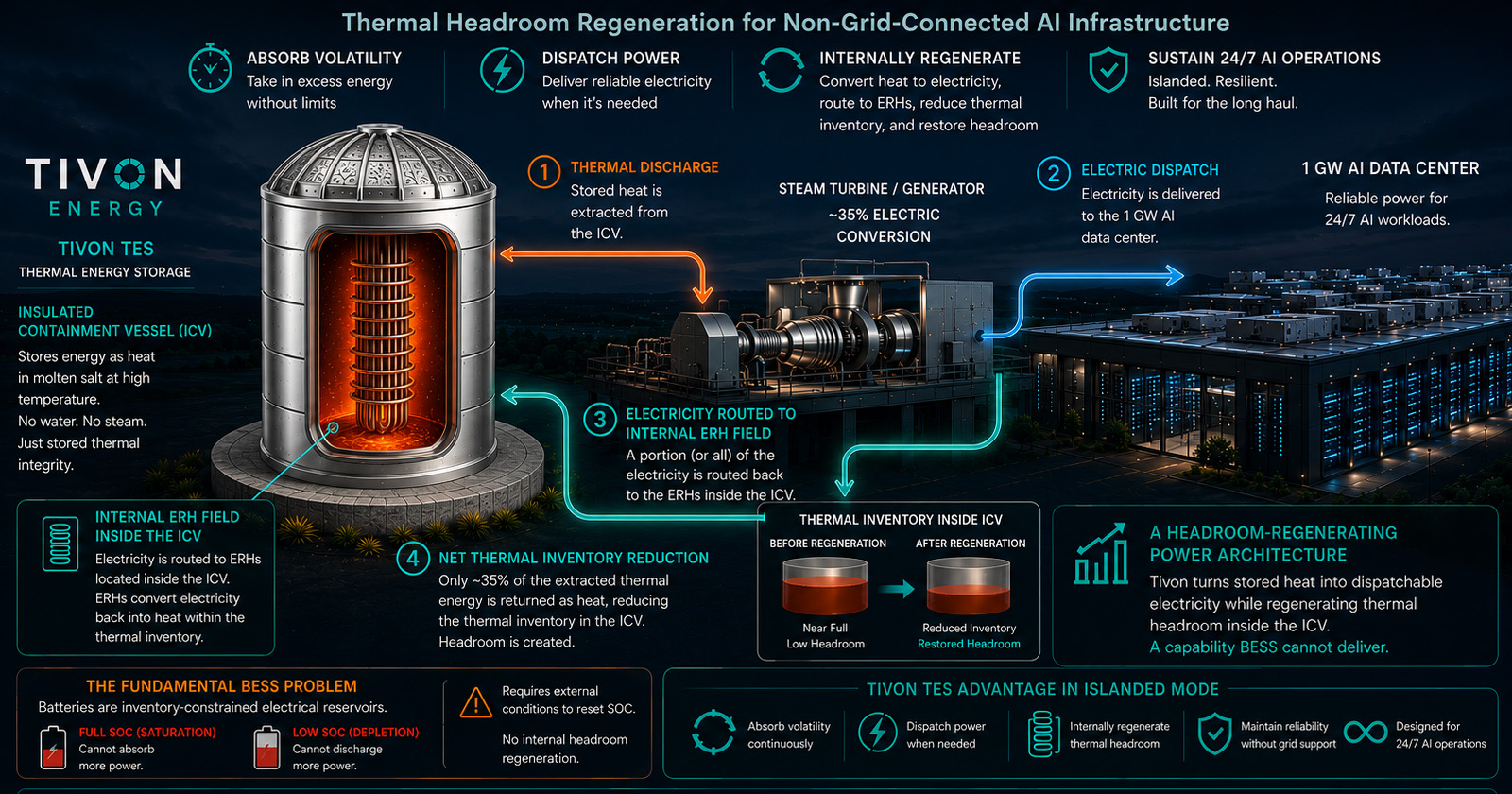Click the INTERNAL ERH FIELD INSIDE THE ICV heading
Screen dimensions: 1512x794
click(167, 526)
